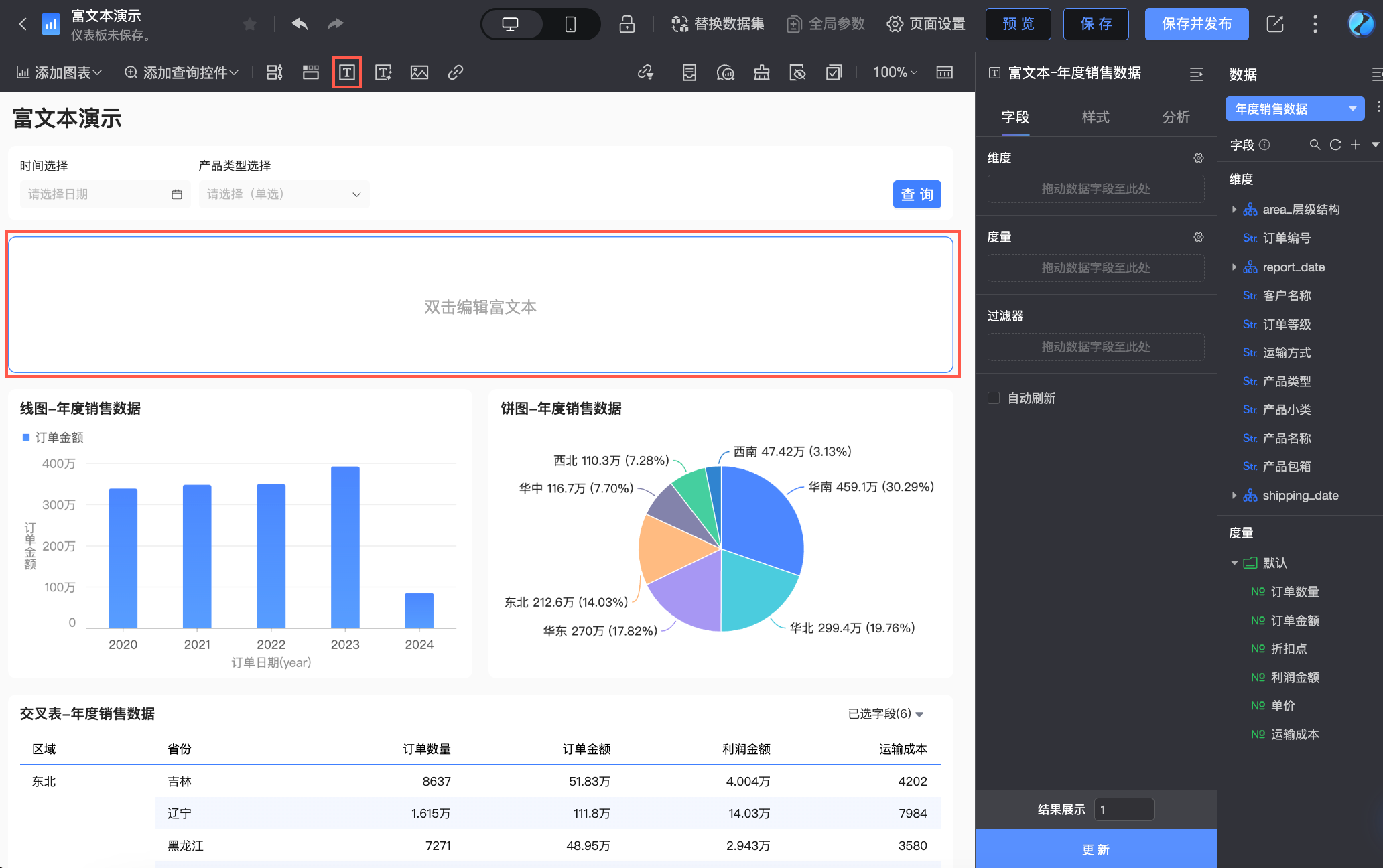This screenshot has height=868, width=1383.
Task: Click the 结果展示 number input field
Action: point(1124,810)
